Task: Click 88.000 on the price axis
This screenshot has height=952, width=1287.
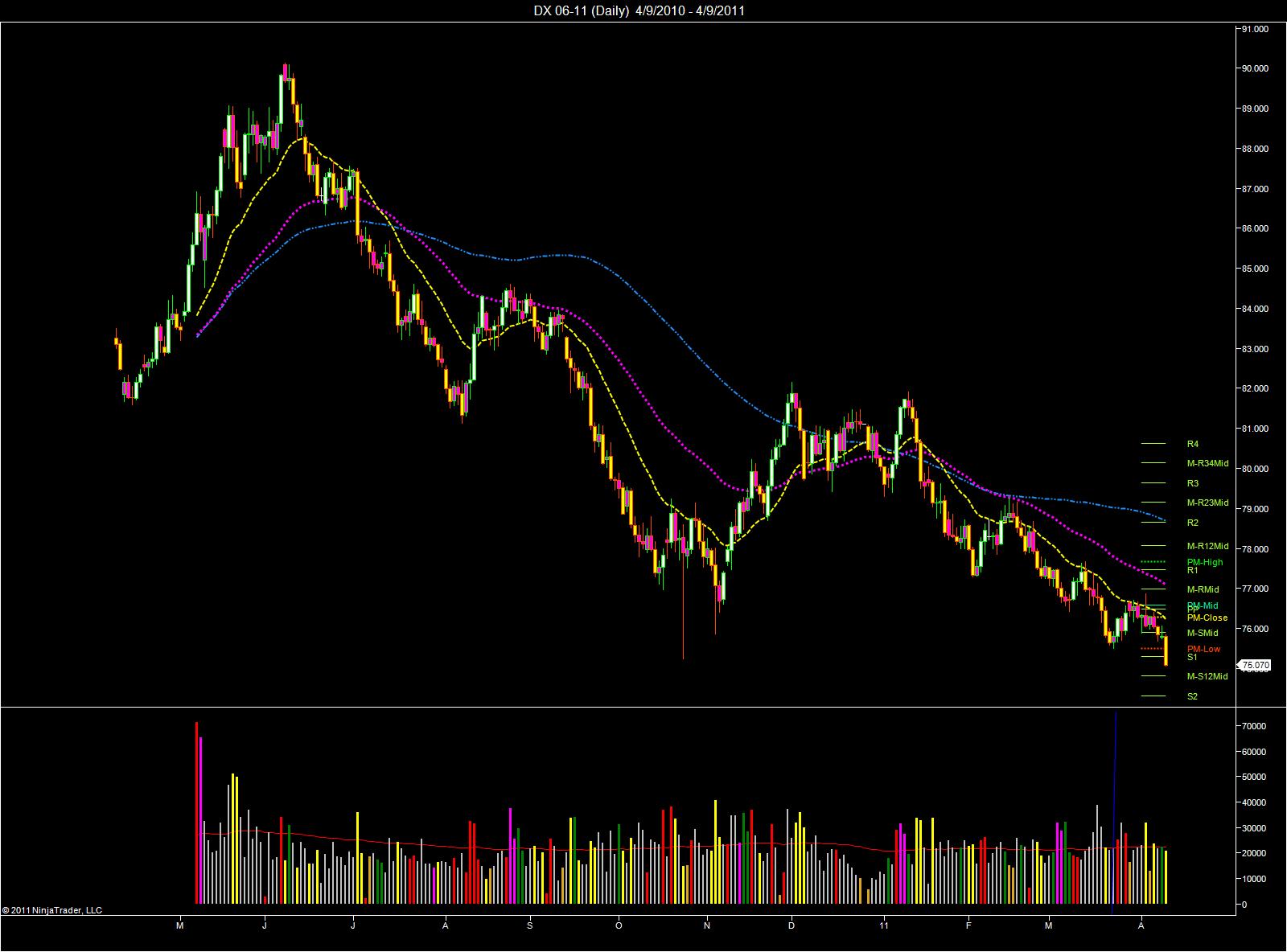Action: coord(1256,149)
